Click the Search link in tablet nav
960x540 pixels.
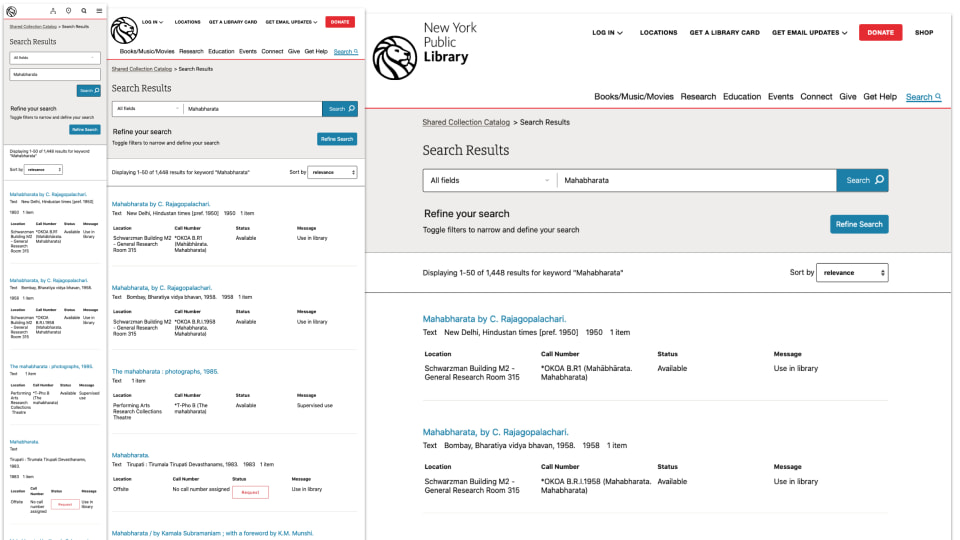point(345,51)
